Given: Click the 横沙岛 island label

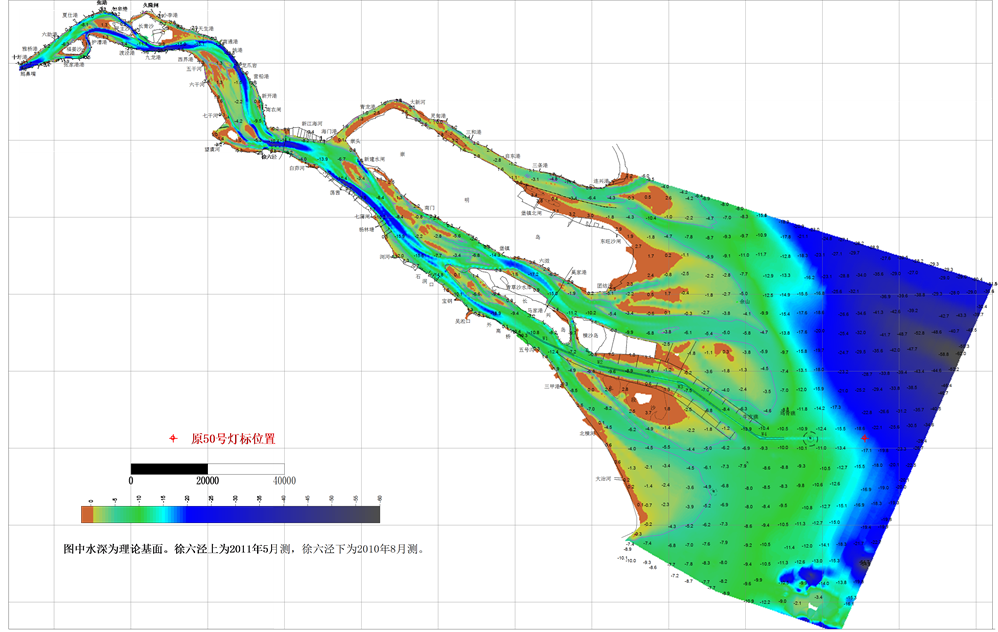Looking at the screenshot, I should pos(593,335).
